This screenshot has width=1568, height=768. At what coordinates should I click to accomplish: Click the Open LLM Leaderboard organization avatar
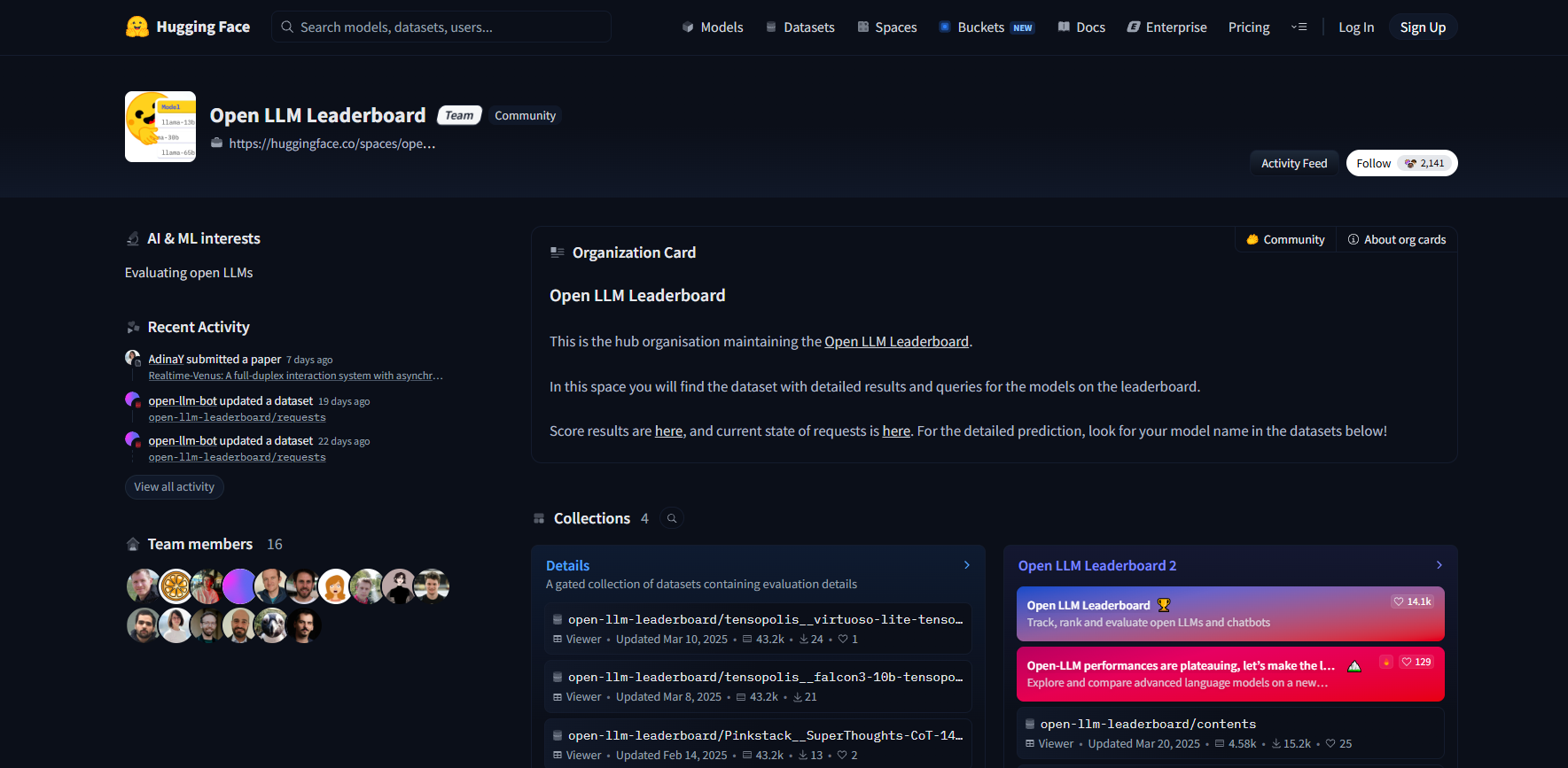[x=160, y=127]
